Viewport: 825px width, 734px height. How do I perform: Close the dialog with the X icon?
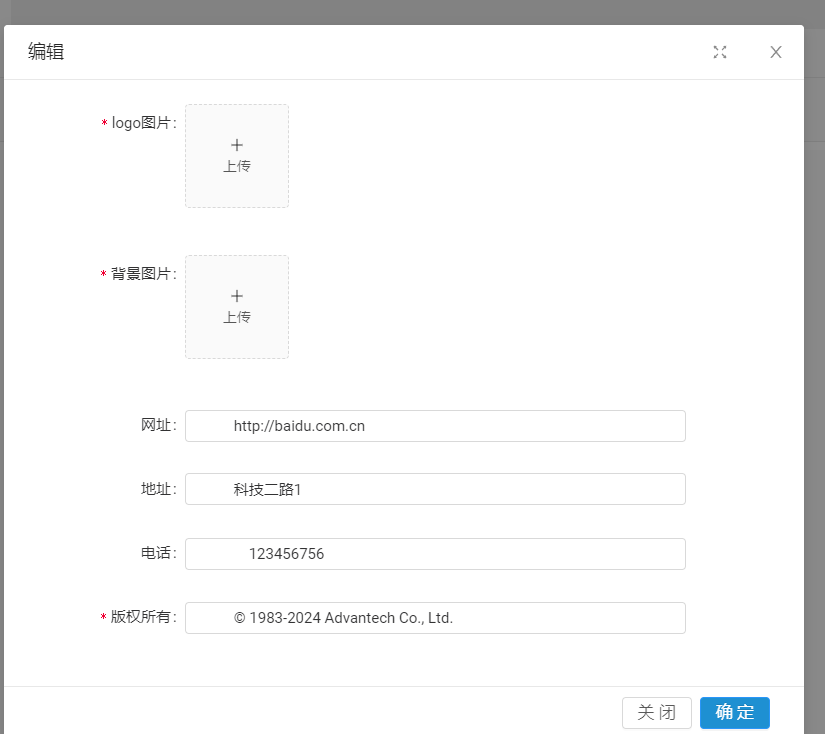click(776, 52)
